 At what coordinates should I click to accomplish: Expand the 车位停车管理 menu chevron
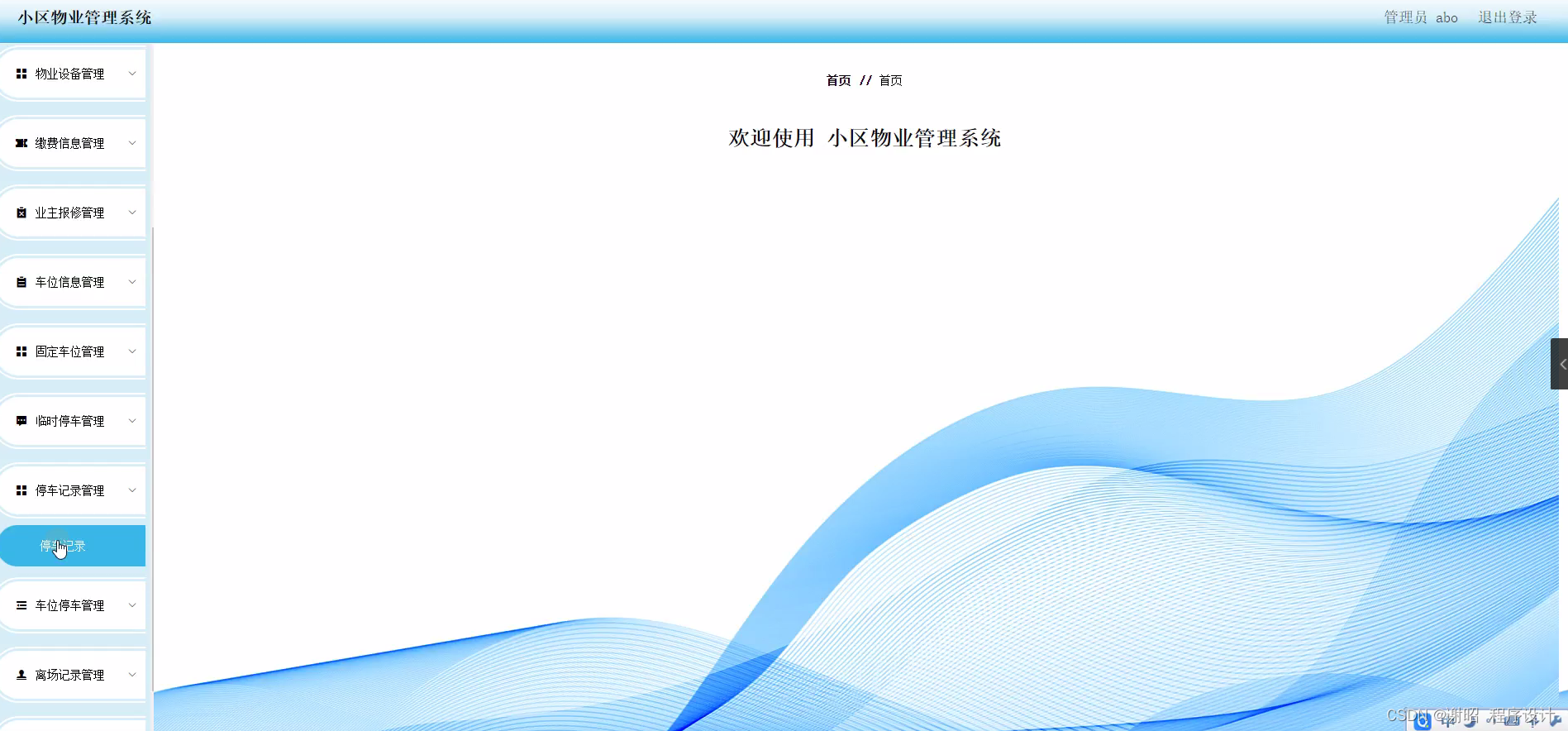pos(131,605)
